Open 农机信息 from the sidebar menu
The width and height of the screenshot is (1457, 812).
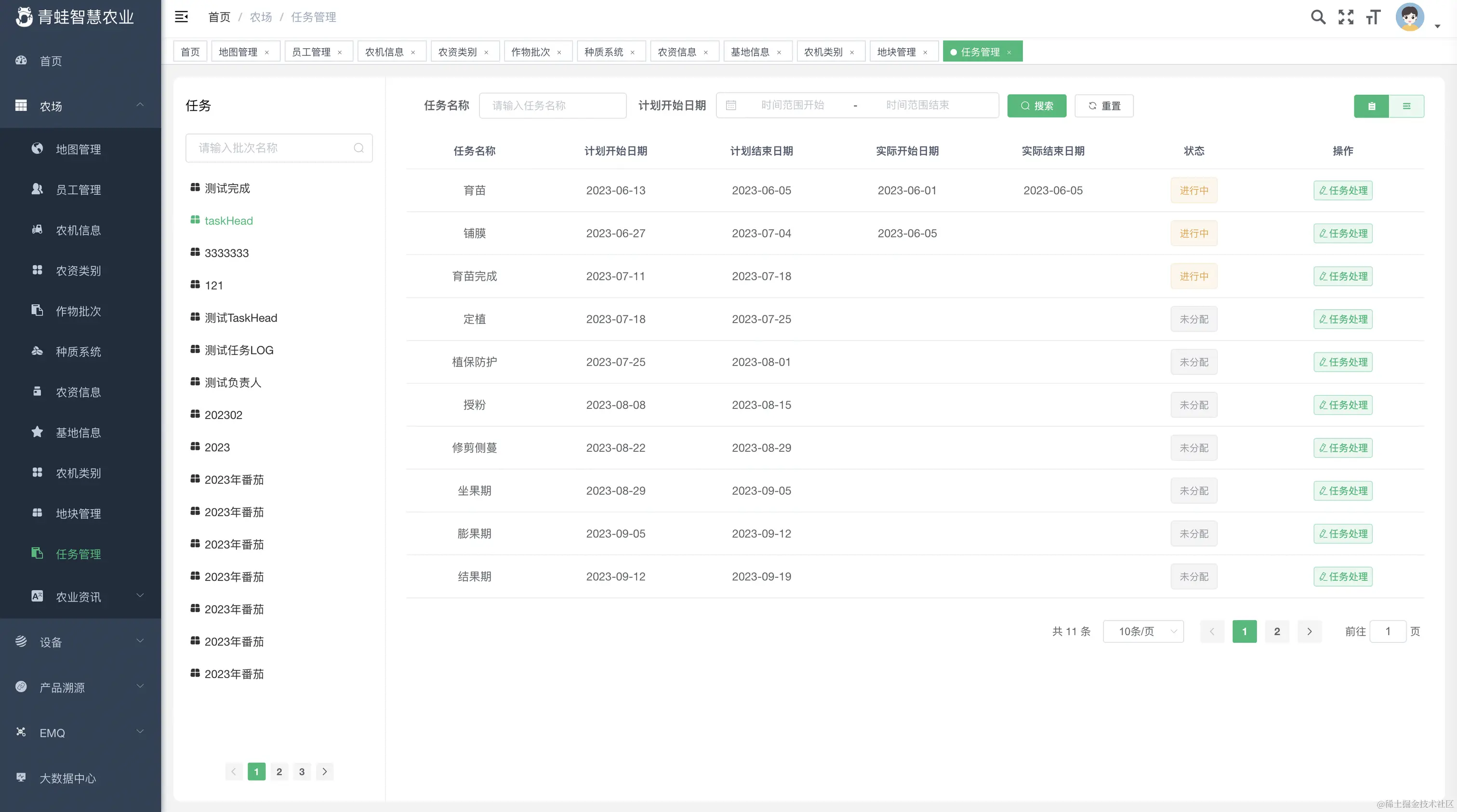pos(78,230)
